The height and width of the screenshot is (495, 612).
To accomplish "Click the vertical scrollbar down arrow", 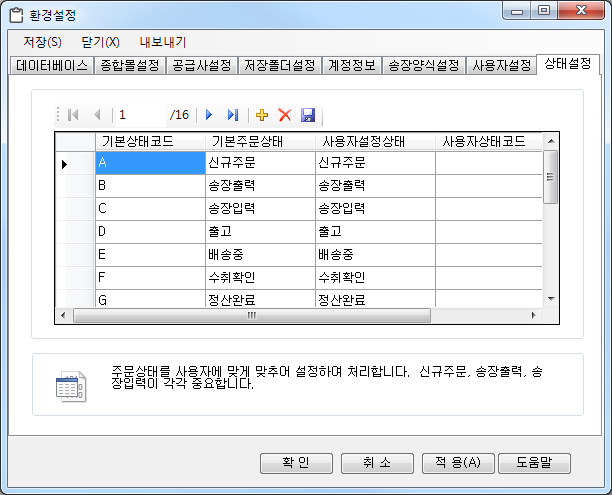I will (x=551, y=299).
